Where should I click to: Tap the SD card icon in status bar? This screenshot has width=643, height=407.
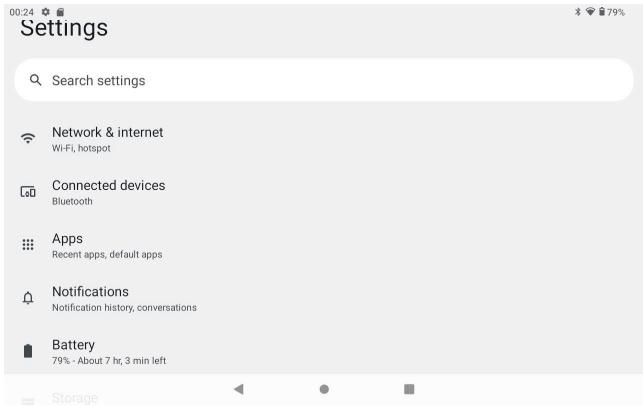click(x=60, y=12)
